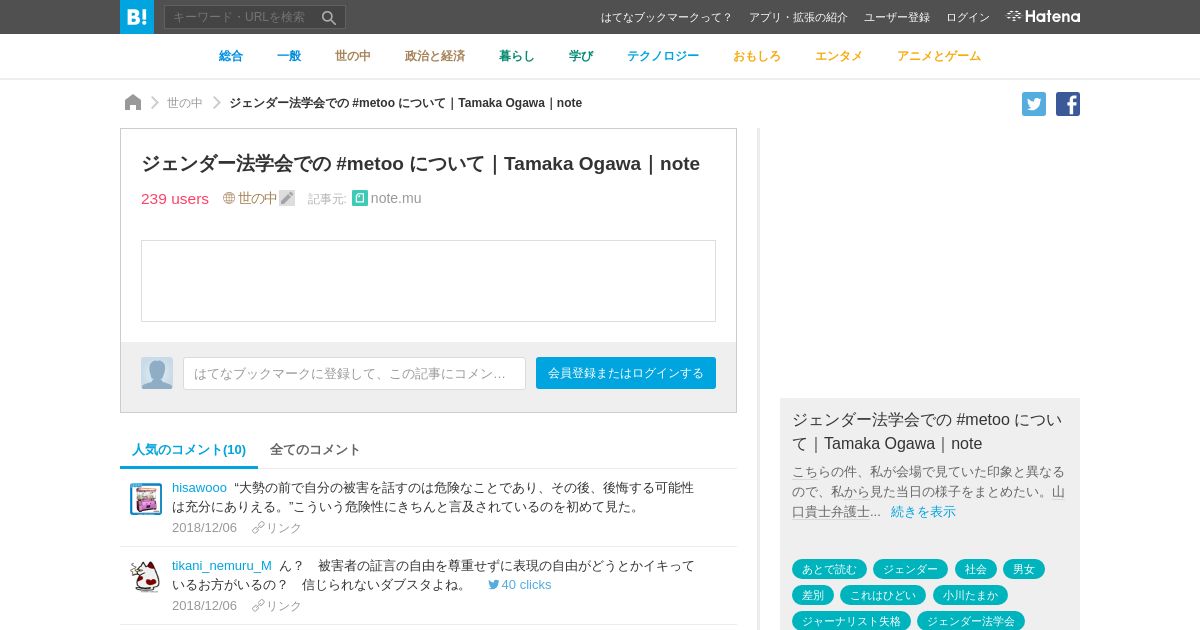1200x630 pixels.
Task: Click 世の中 breadcrumb link
Action: coord(185,103)
